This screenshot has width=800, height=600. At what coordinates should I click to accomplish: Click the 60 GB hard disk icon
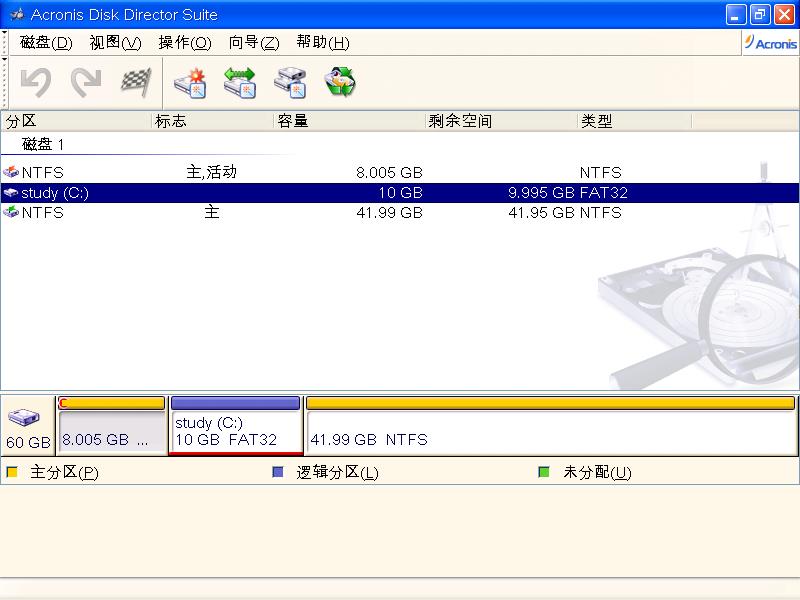(24, 417)
